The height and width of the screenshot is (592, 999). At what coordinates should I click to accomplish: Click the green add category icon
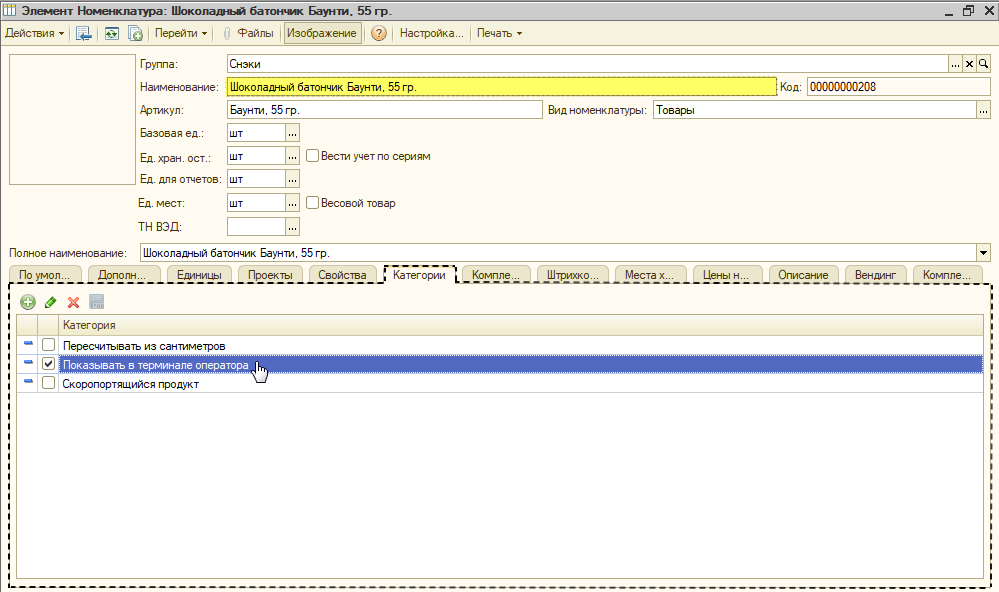tap(27, 302)
